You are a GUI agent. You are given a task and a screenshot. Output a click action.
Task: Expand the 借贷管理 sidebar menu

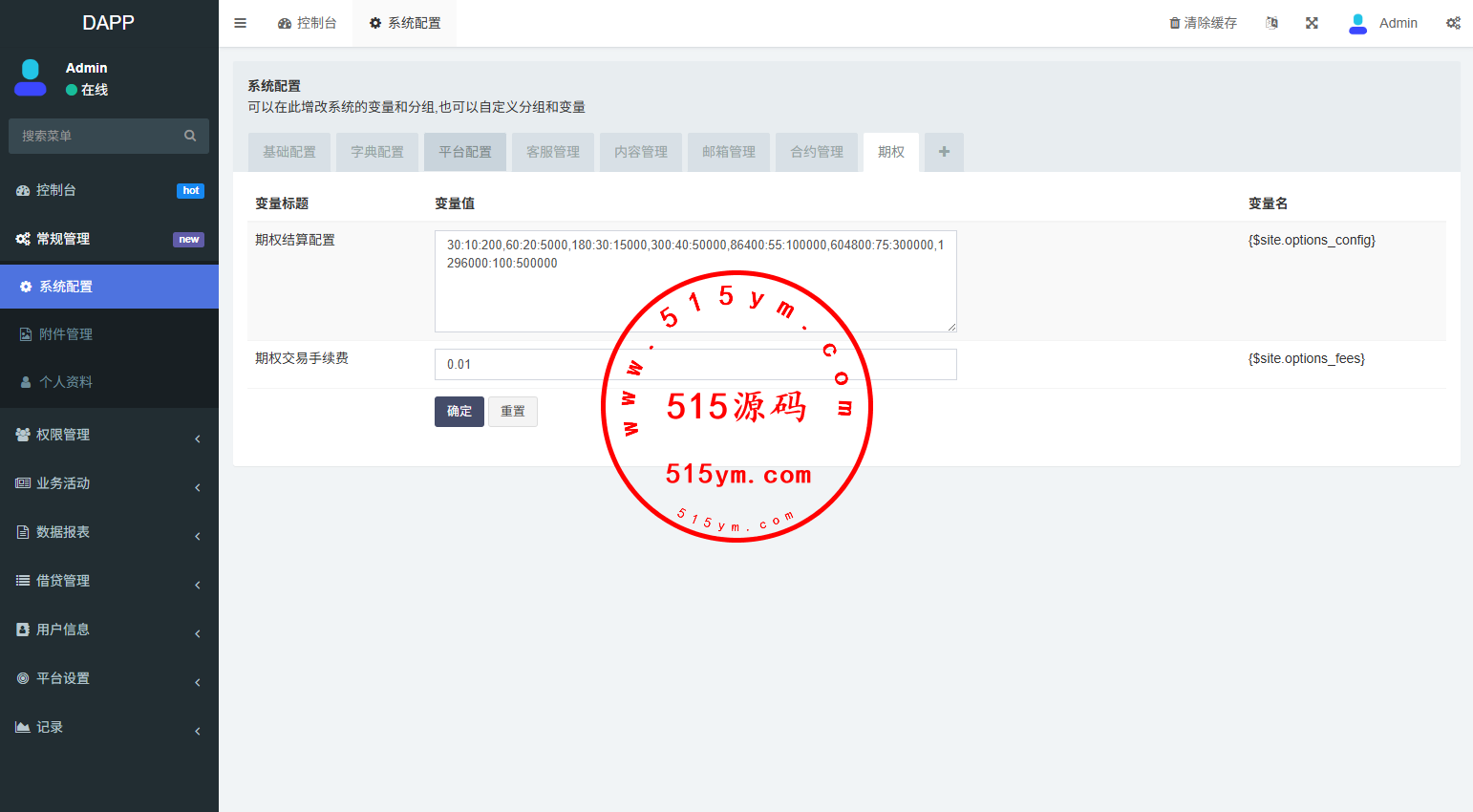click(109, 581)
